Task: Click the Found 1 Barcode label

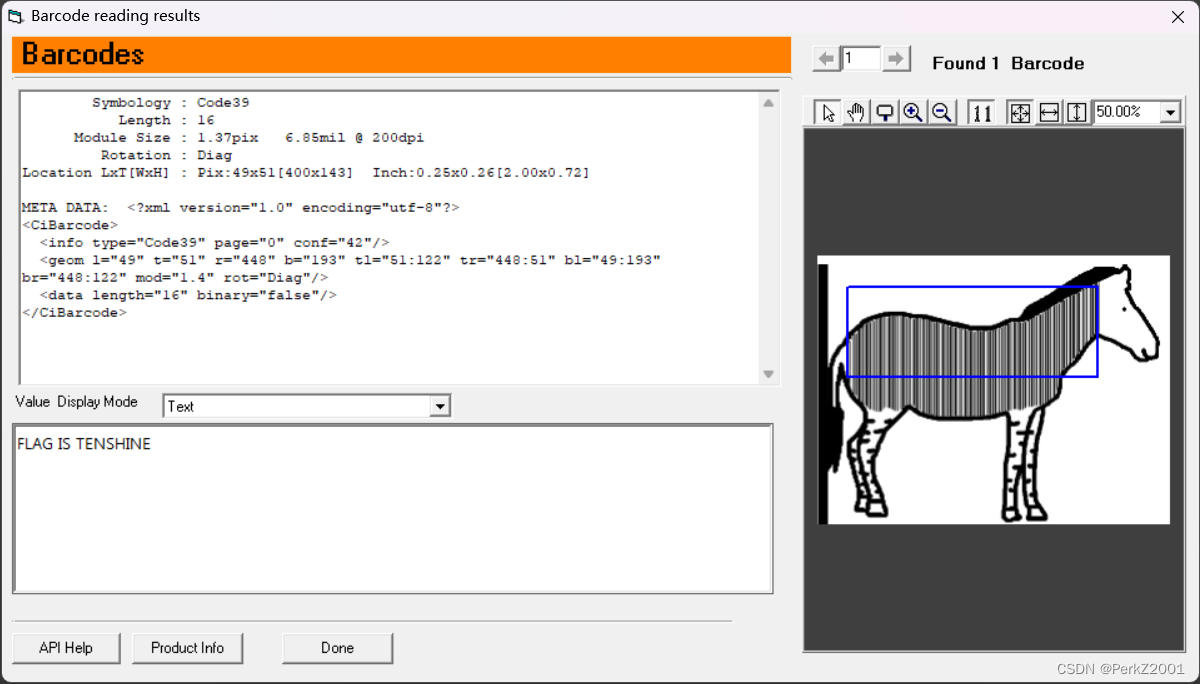Action: point(1008,63)
